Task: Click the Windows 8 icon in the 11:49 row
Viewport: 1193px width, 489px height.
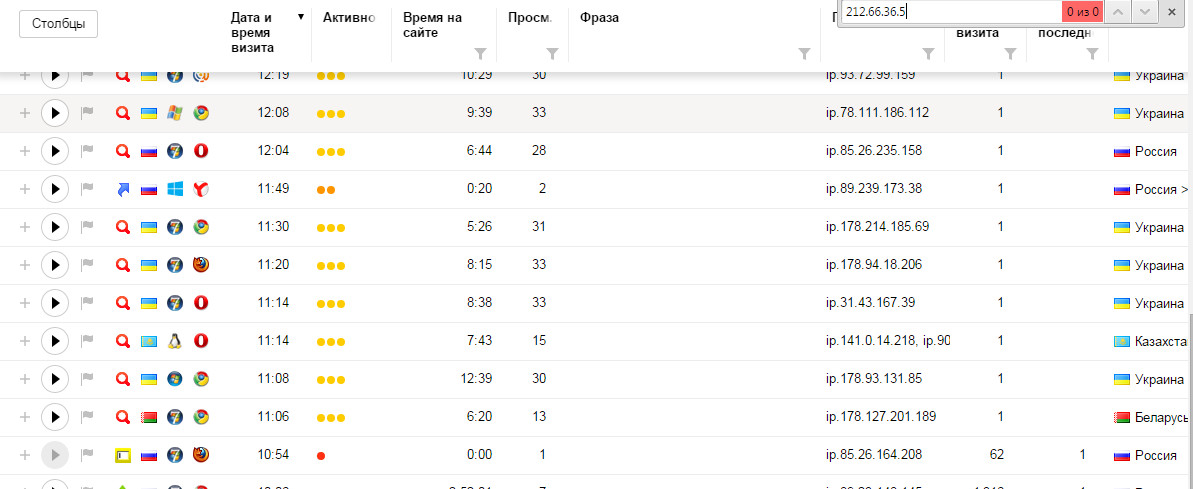Action: point(175,189)
